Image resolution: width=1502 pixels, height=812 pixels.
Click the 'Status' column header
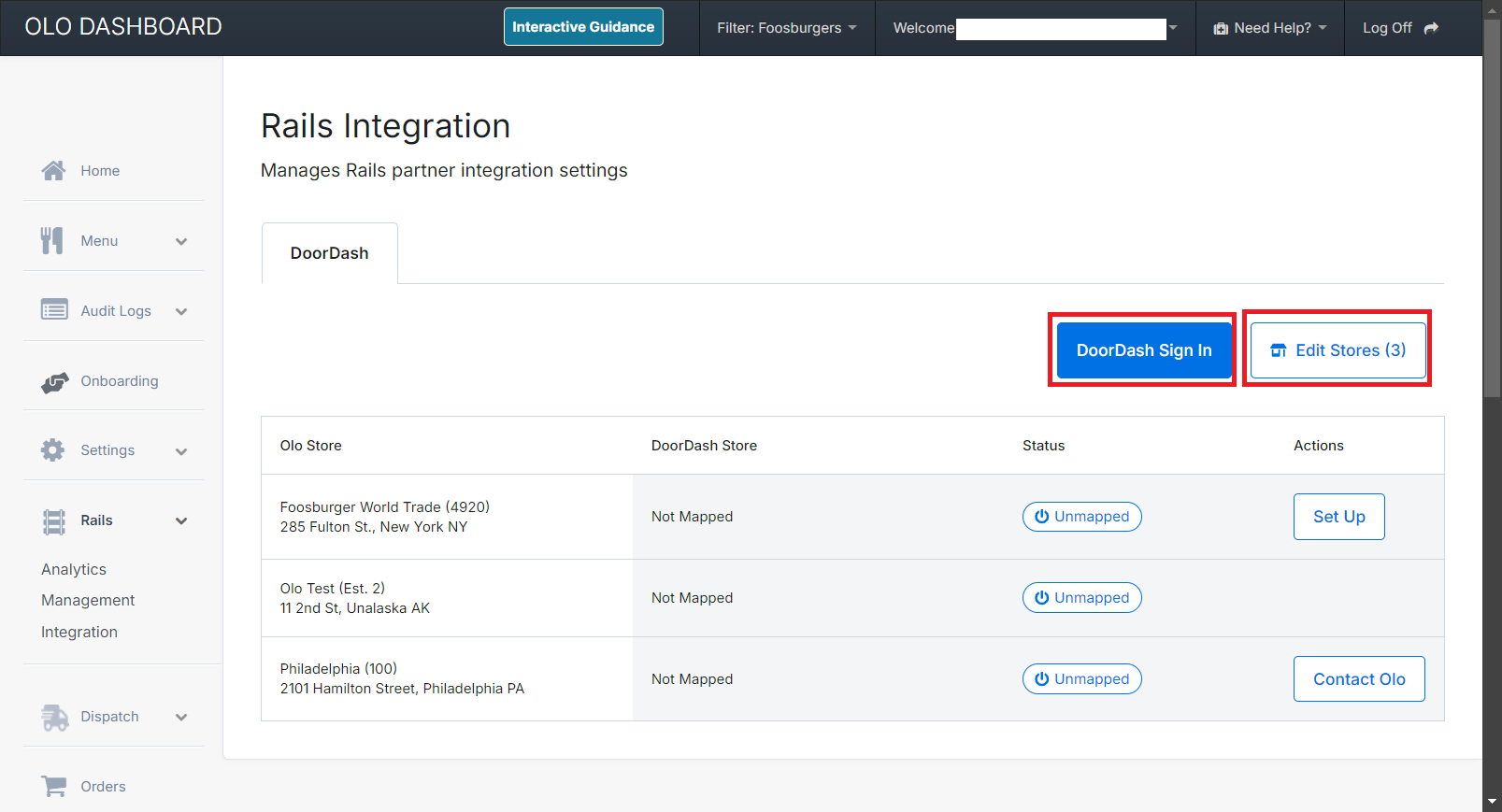1044,446
